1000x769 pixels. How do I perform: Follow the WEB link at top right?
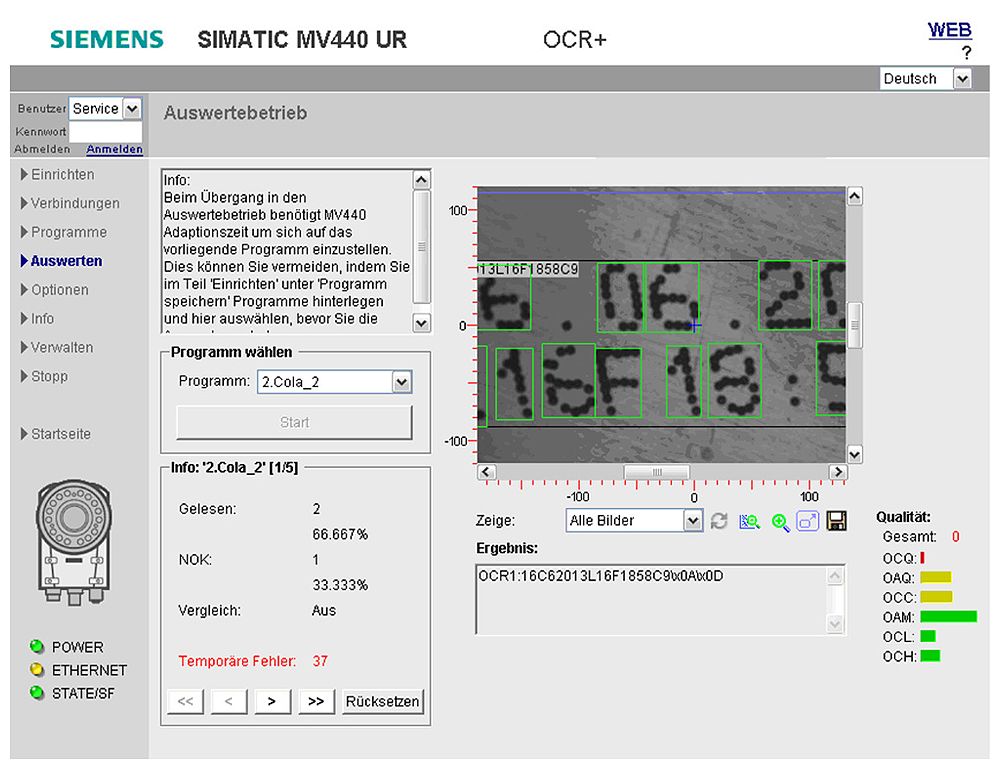coord(949,28)
